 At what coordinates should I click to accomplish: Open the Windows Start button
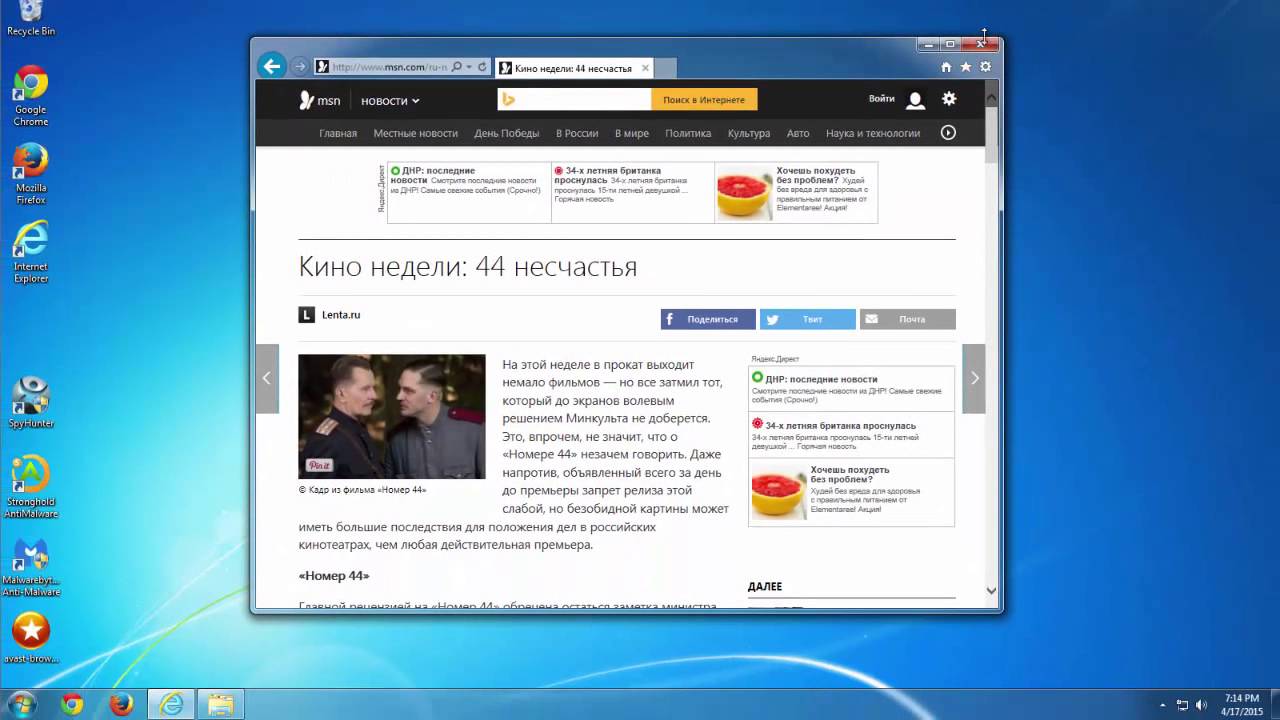coord(21,704)
